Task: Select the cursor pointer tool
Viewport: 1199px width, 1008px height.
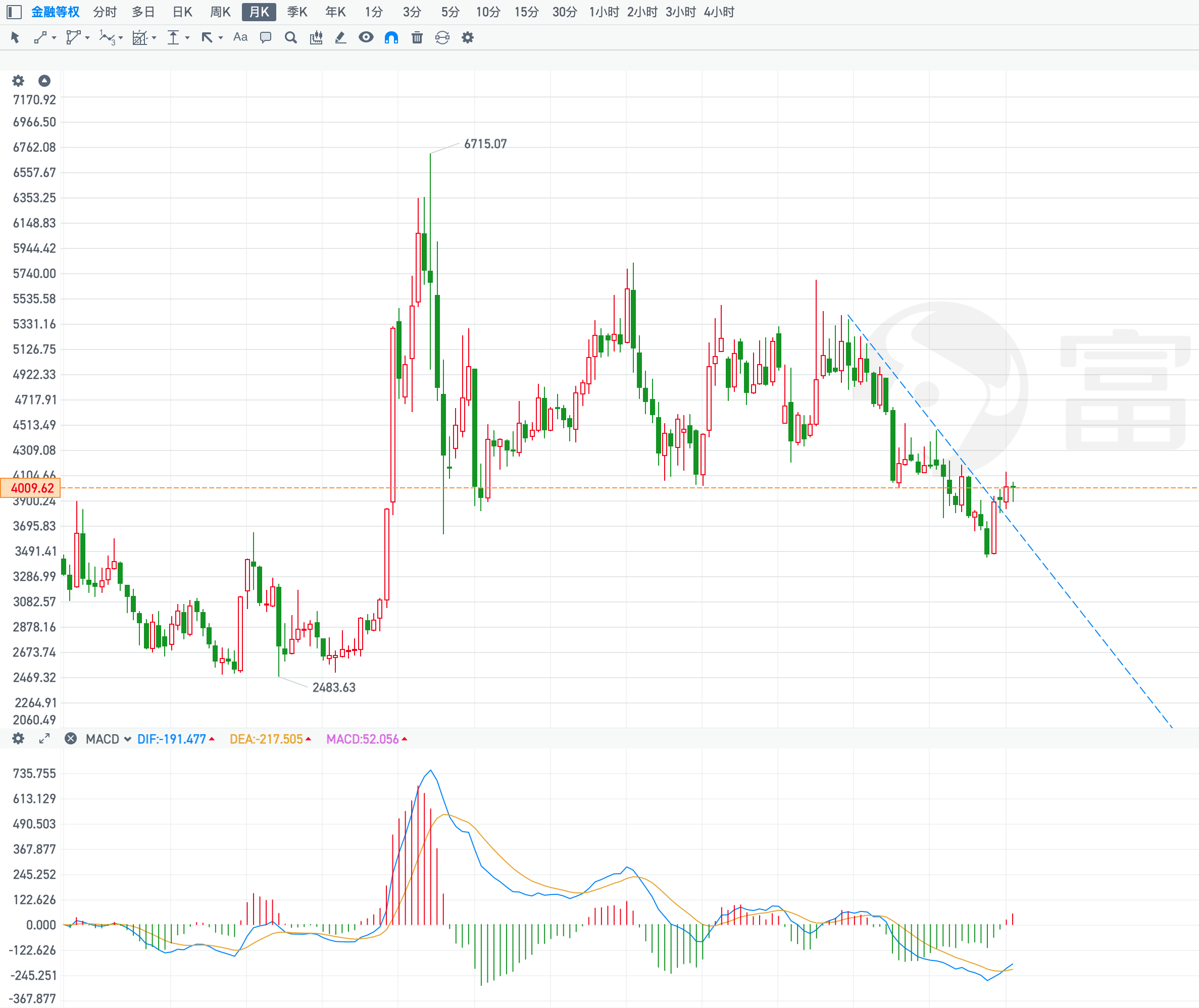Action: (16, 38)
